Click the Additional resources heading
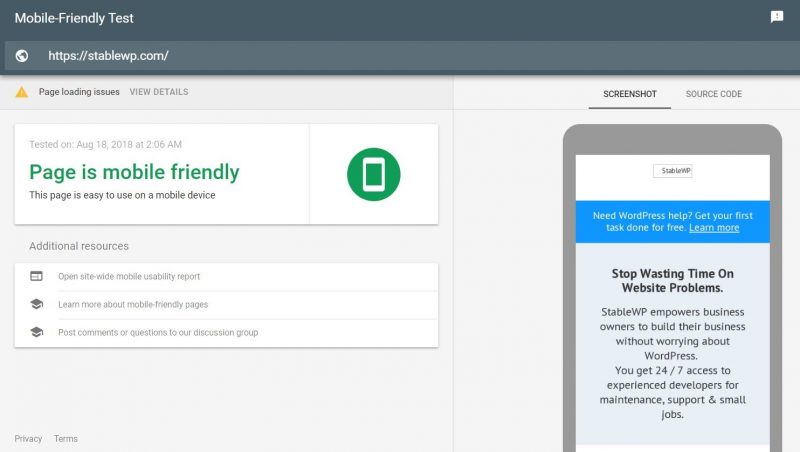The width and height of the screenshot is (800, 452). coord(79,246)
